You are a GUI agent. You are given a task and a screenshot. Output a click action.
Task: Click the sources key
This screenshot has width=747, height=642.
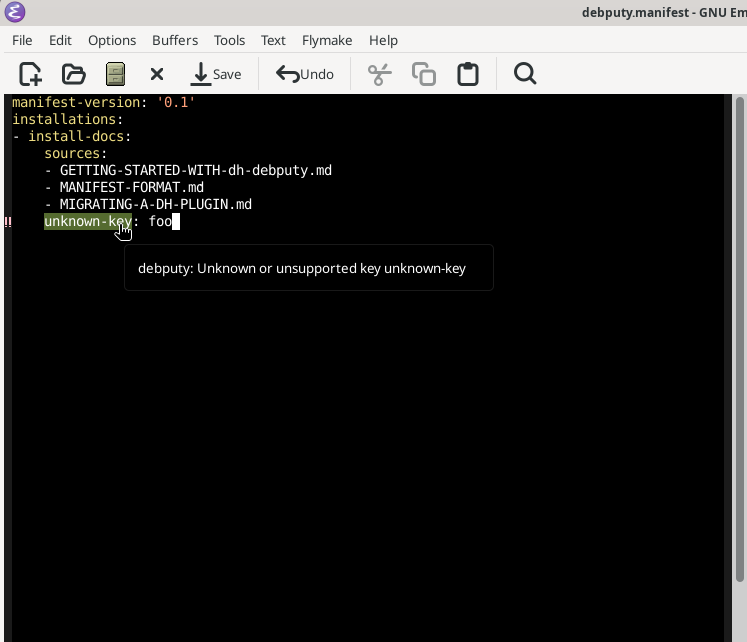click(x=72, y=153)
